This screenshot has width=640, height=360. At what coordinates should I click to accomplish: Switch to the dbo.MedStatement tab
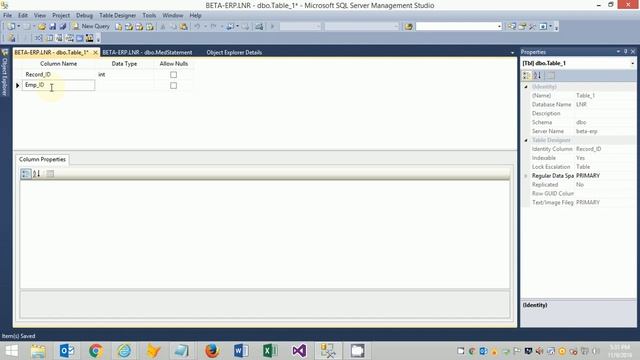click(147, 53)
